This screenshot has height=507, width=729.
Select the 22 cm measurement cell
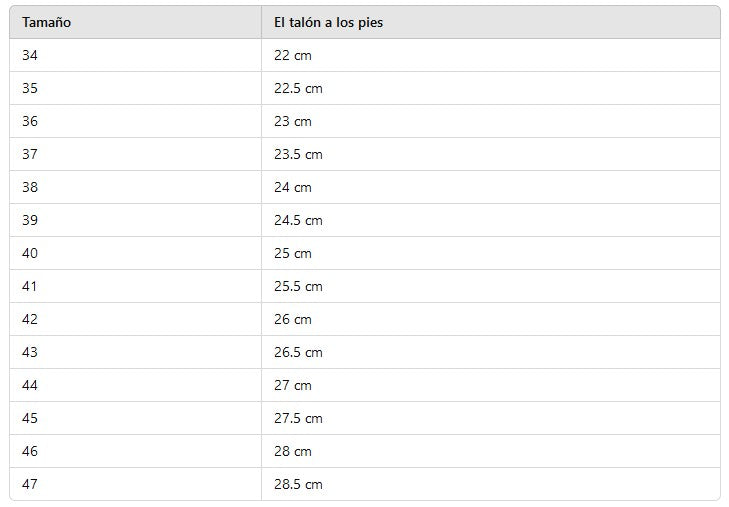[x=292, y=55]
